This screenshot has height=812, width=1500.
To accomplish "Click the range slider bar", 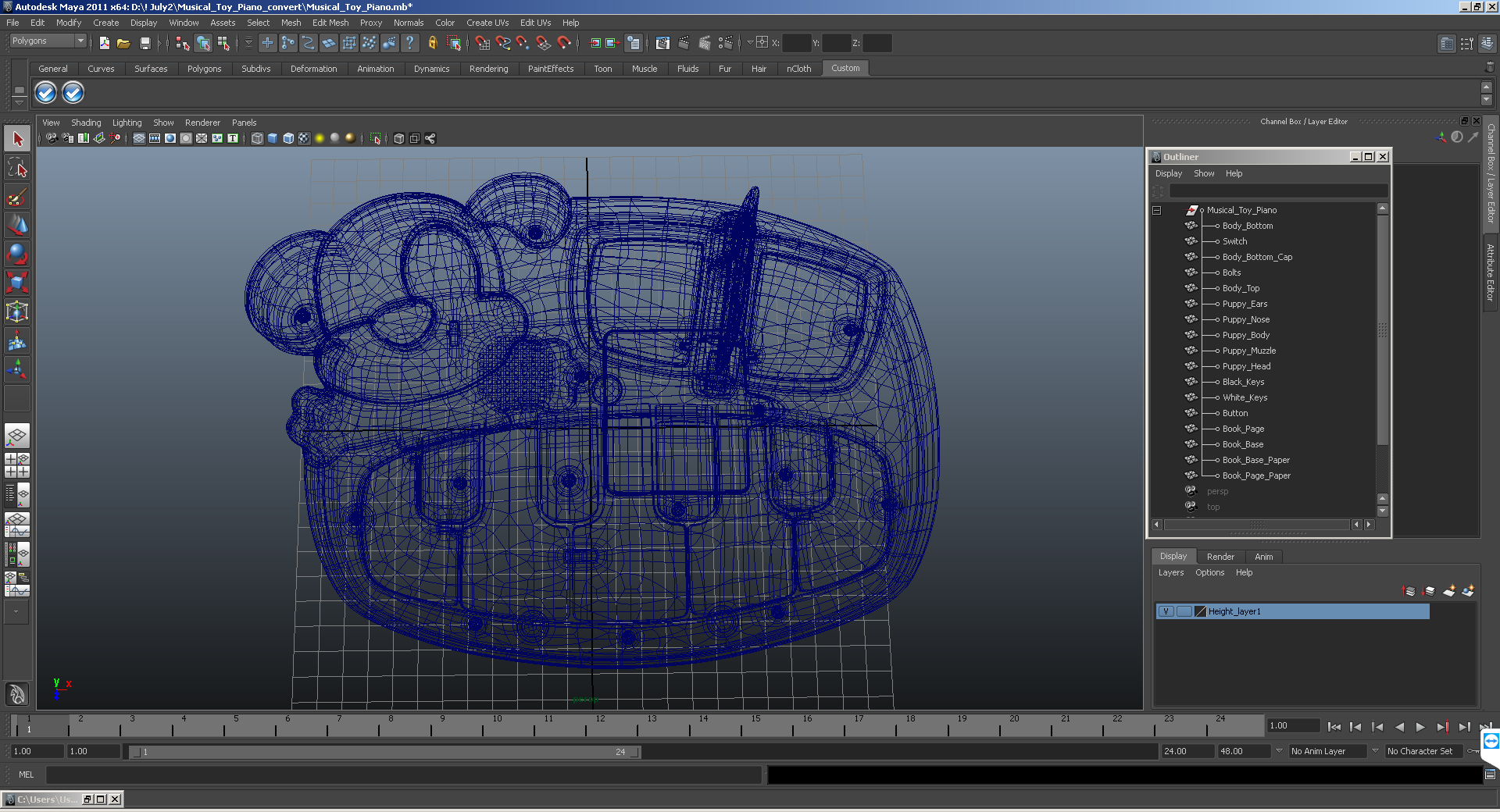I will (x=384, y=752).
